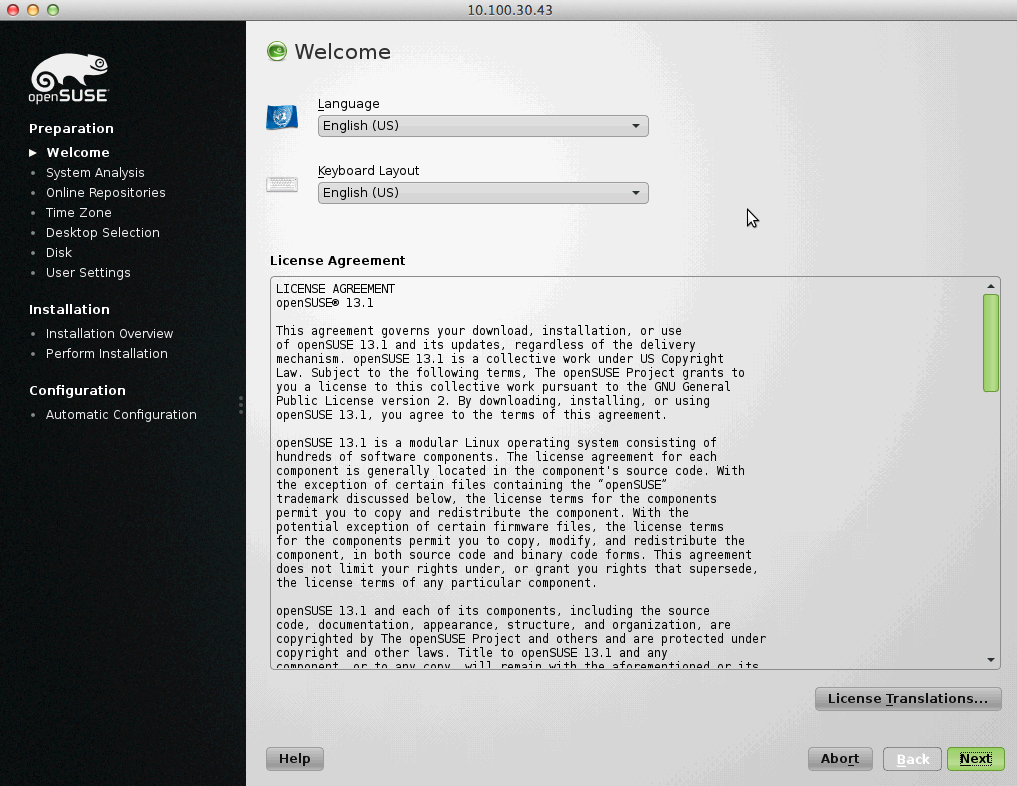Click the sidebar resize handle dots

(241, 405)
